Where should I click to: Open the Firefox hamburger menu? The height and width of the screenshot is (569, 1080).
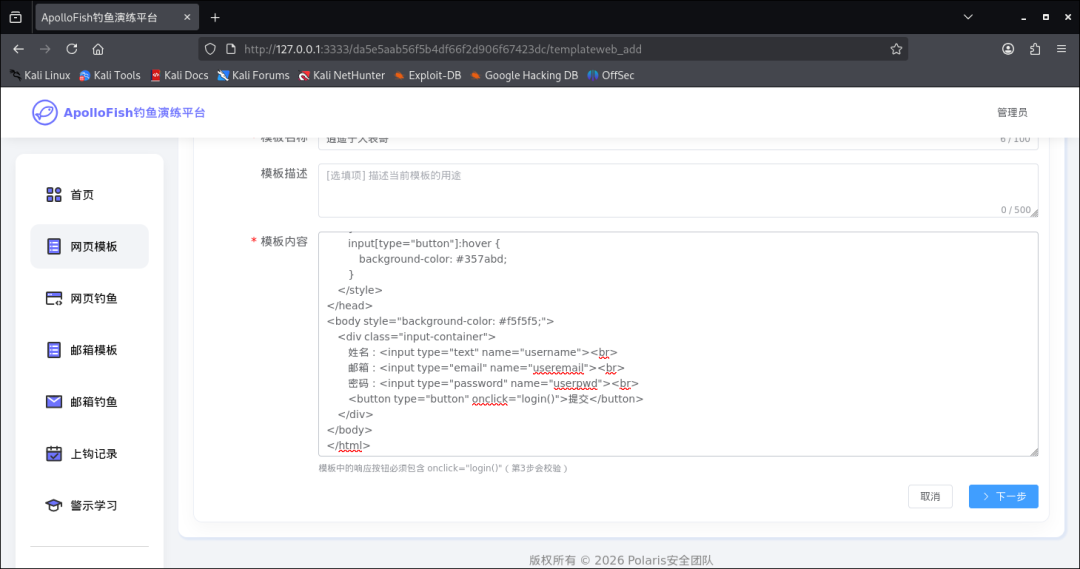[x=1061, y=49]
